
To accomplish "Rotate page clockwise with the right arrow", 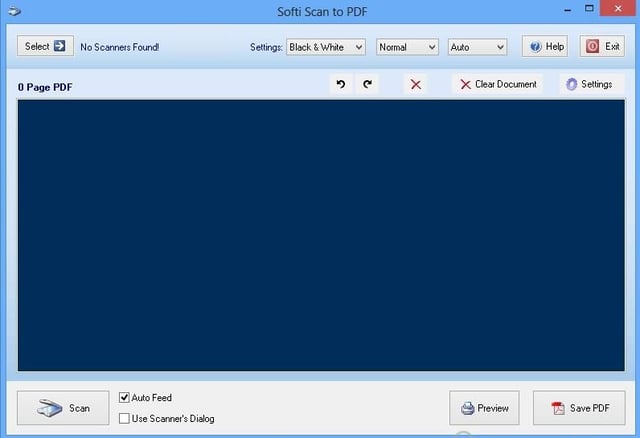I will [x=367, y=84].
